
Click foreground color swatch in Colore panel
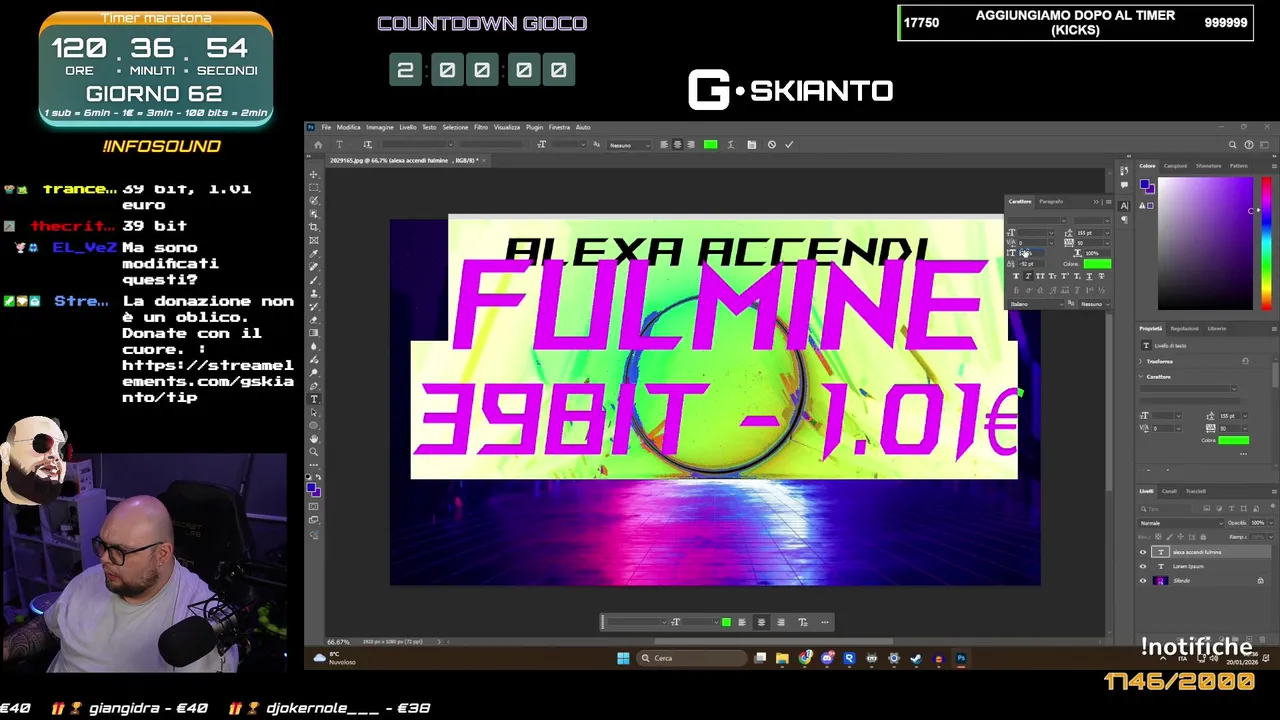tap(1145, 184)
